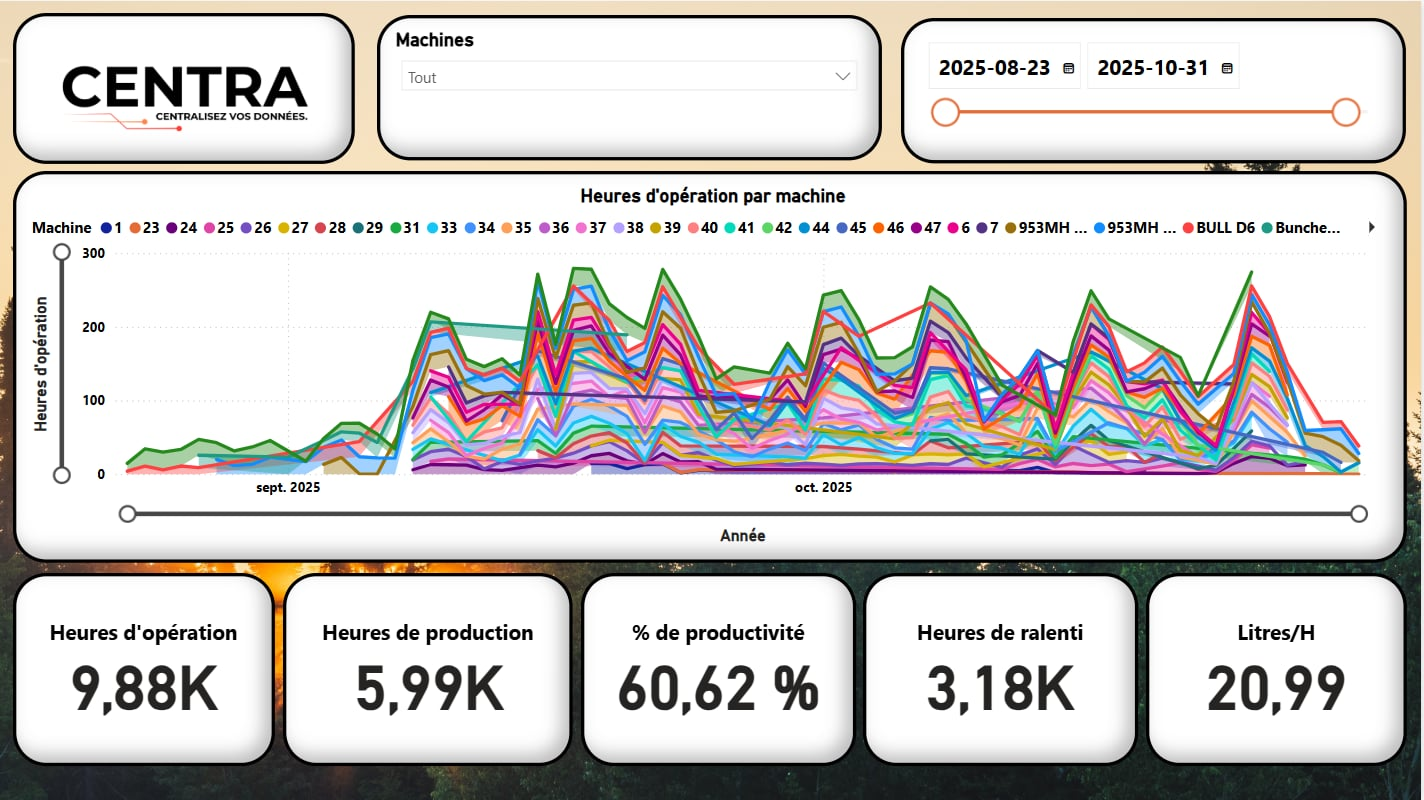This screenshot has height=800, width=1424.
Task: Select machine 34 in the legend
Action: [478, 227]
